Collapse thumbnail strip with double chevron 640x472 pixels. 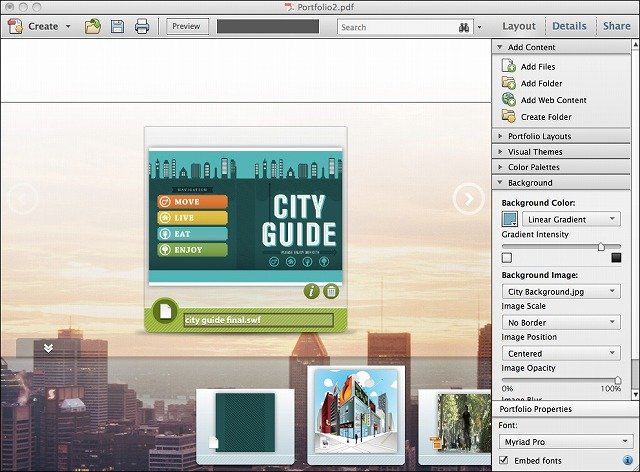pyautogui.click(x=48, y=348)
